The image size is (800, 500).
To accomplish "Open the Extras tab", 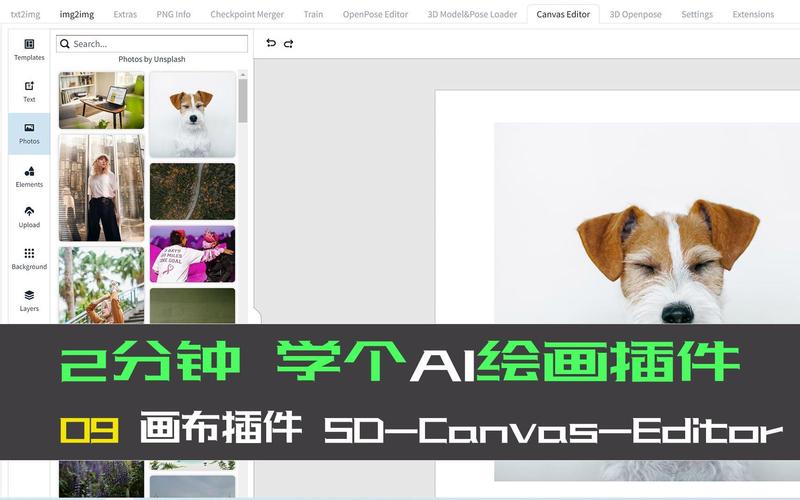I will point(125,14).
